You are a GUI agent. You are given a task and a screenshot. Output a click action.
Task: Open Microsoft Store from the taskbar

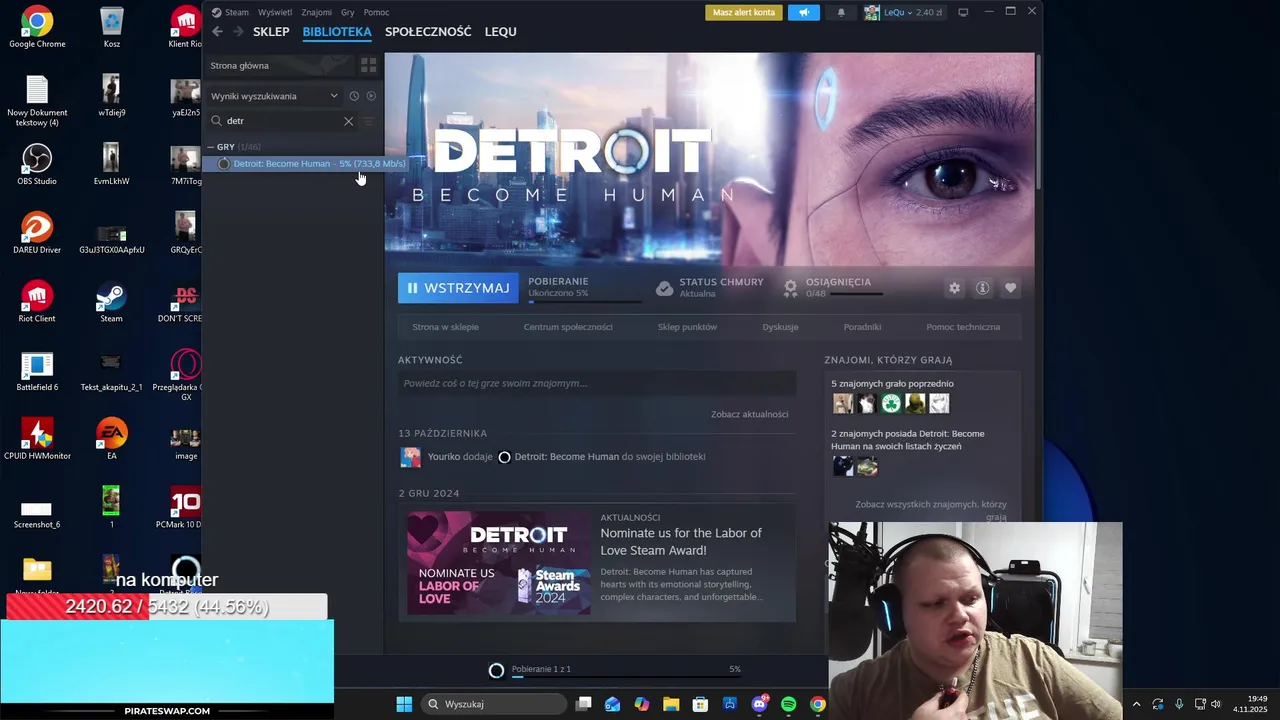pyautogui.click(x=700, y=704)
